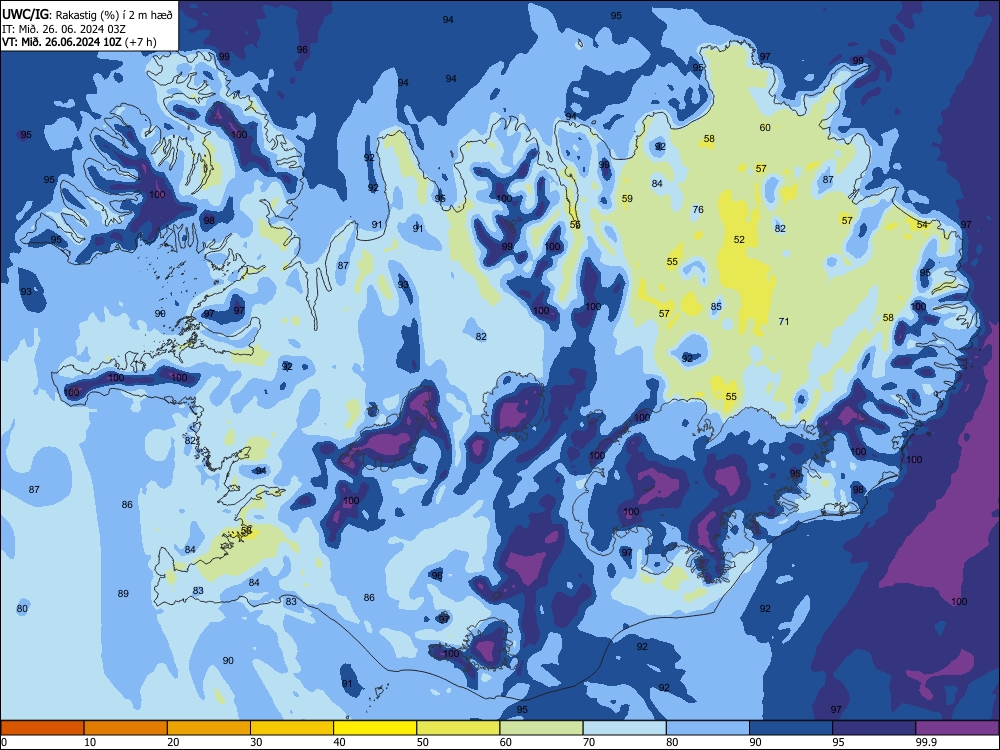Click the humidity value 76 on the map
Viewport: 1000px width, 750px height.
click(x=698, y=209)
